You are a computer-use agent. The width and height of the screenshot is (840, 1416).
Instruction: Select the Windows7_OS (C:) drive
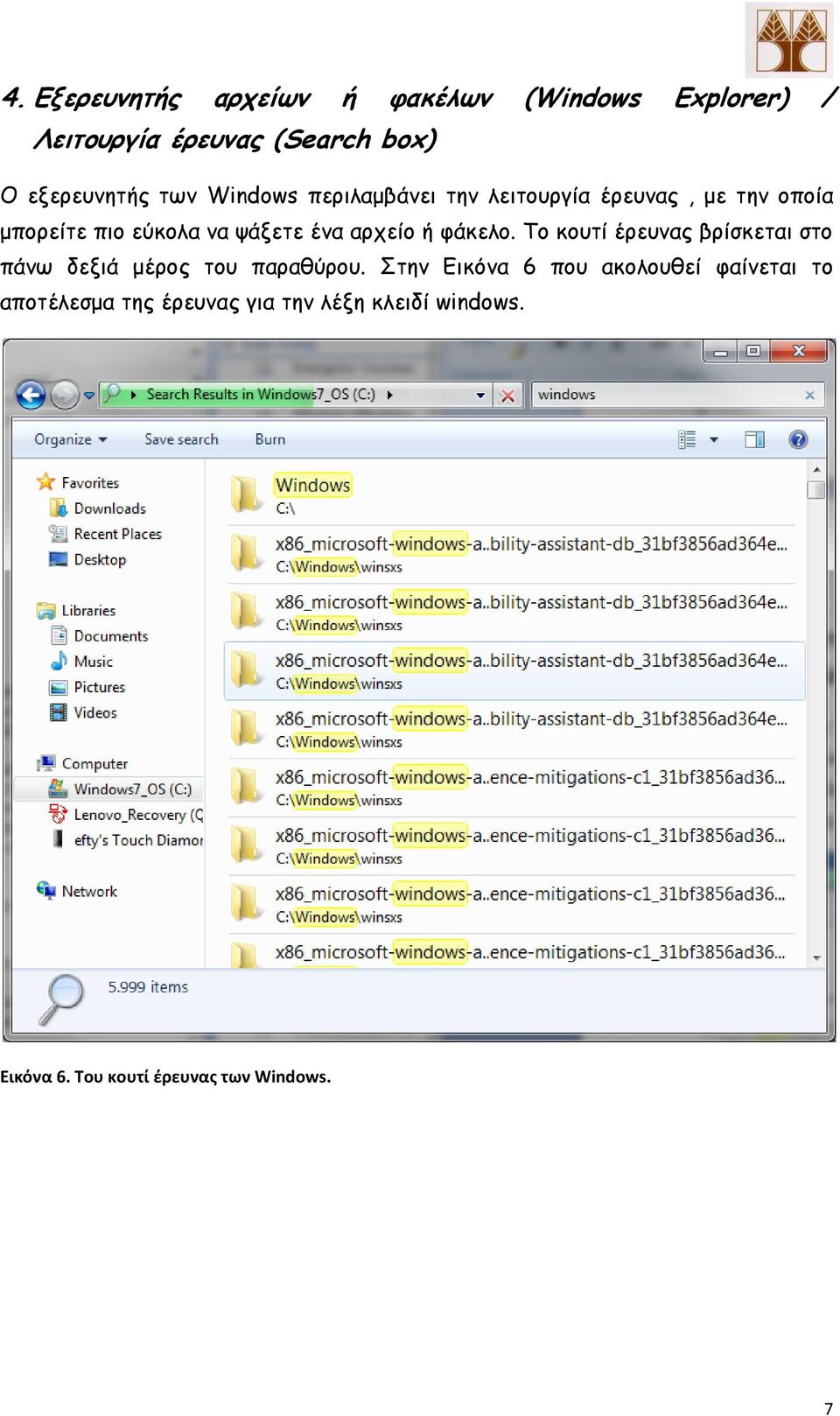click(133, 789)
